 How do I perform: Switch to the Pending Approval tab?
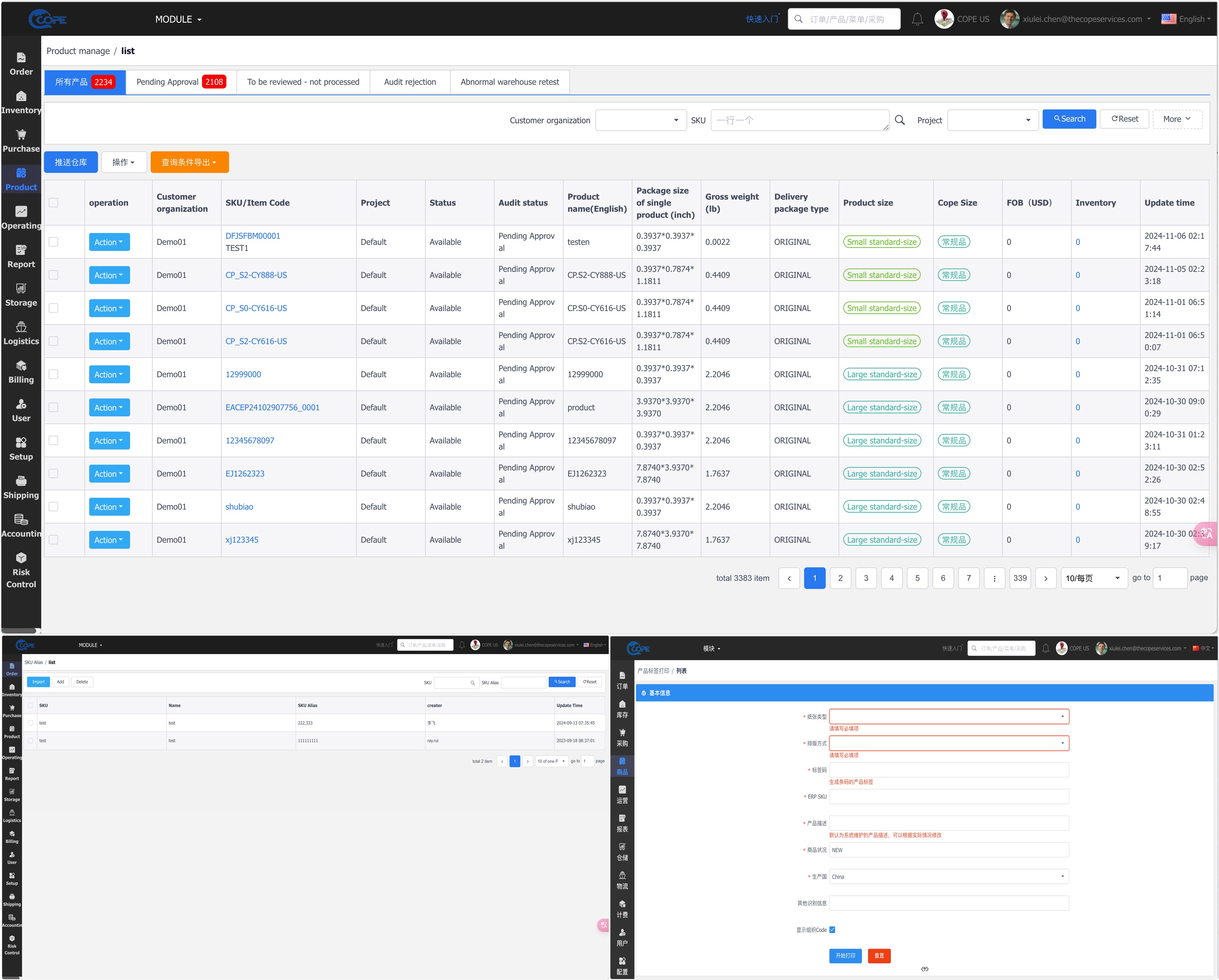[x=180, y=82]
